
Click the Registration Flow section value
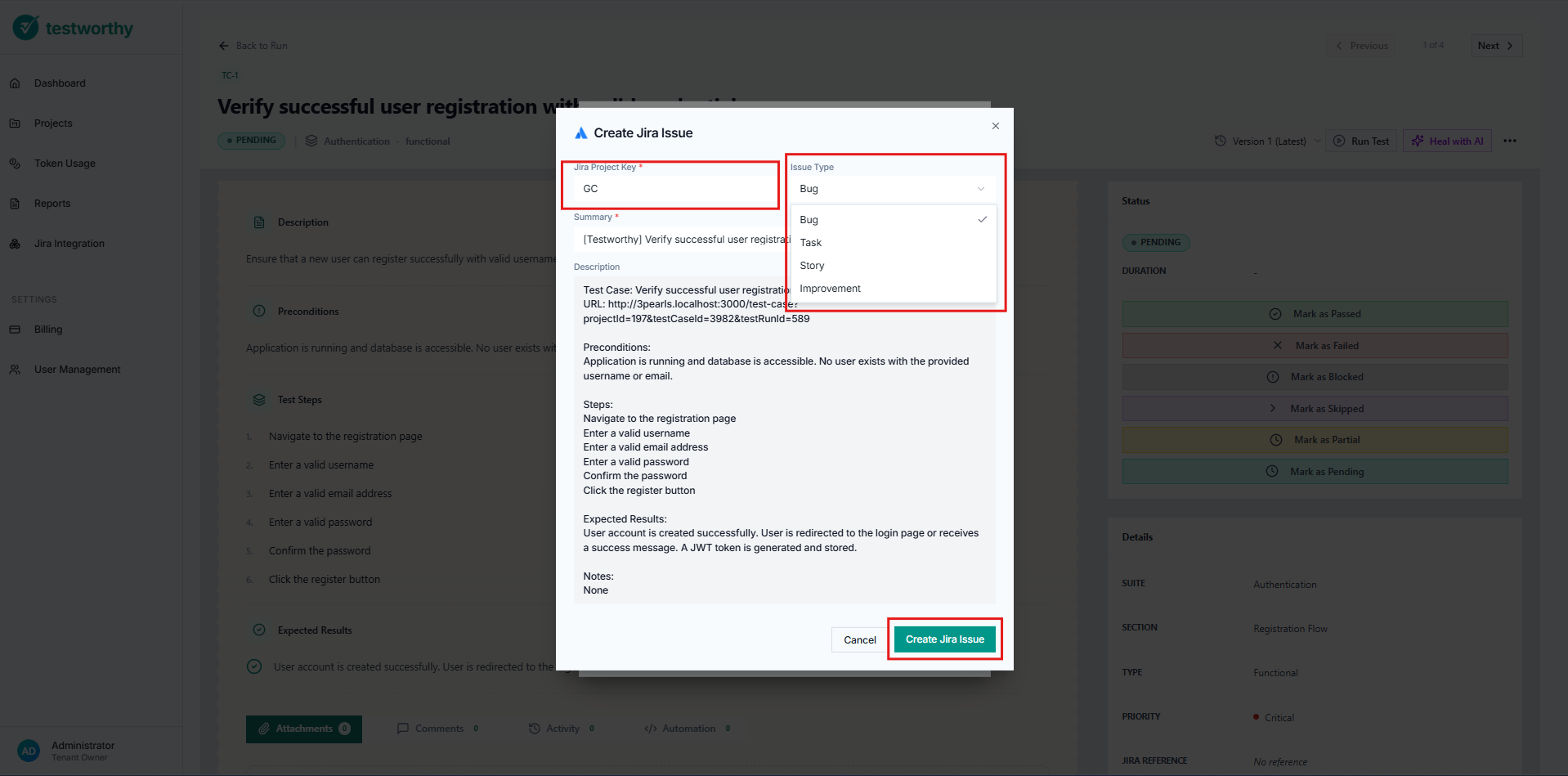(x=1290, y=629)
